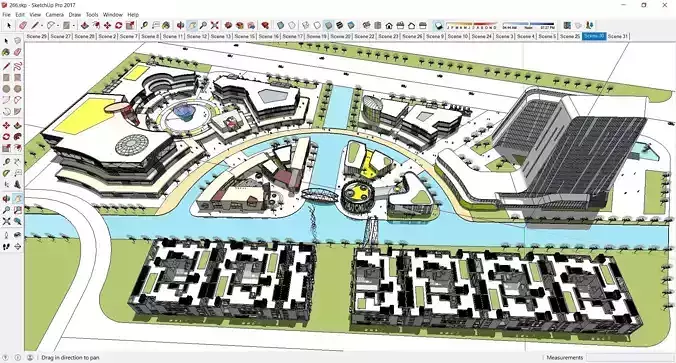Enable Shaded With Textures face style
Image resolution: width=676 pixels, height=363 pixels.
click(x=340, y=25)
